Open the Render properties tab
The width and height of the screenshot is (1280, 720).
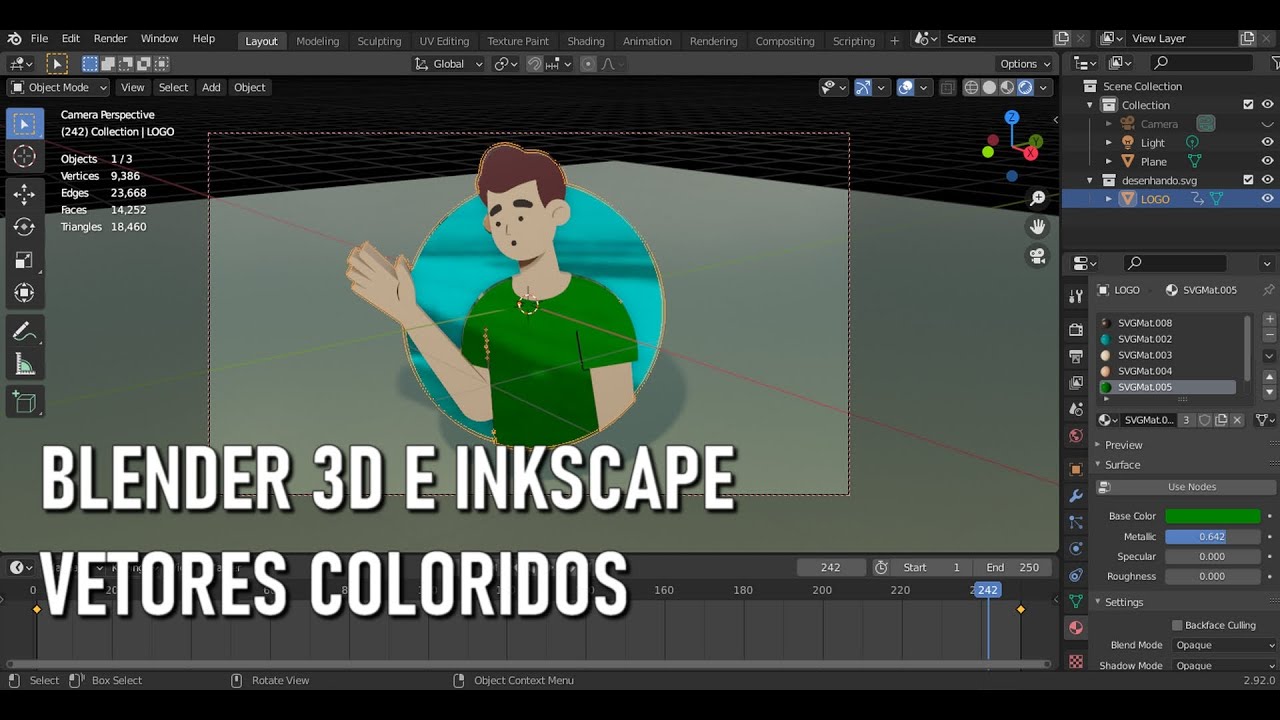pos(1076,329)
